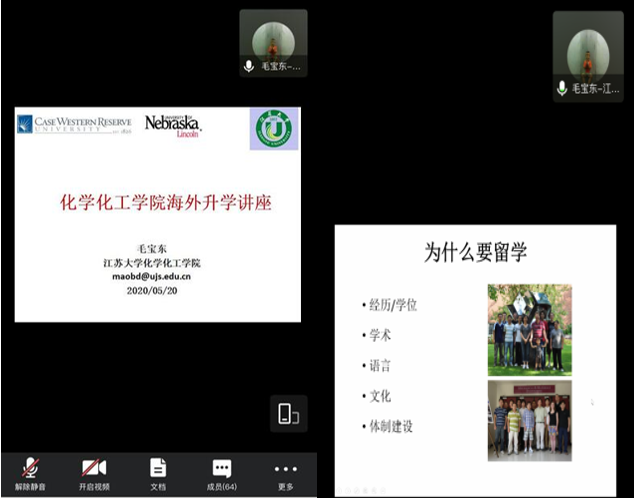This screenshot has width=634, height=499.
Task: Click the upper outdoor group photo
Action: click(529, 327)
